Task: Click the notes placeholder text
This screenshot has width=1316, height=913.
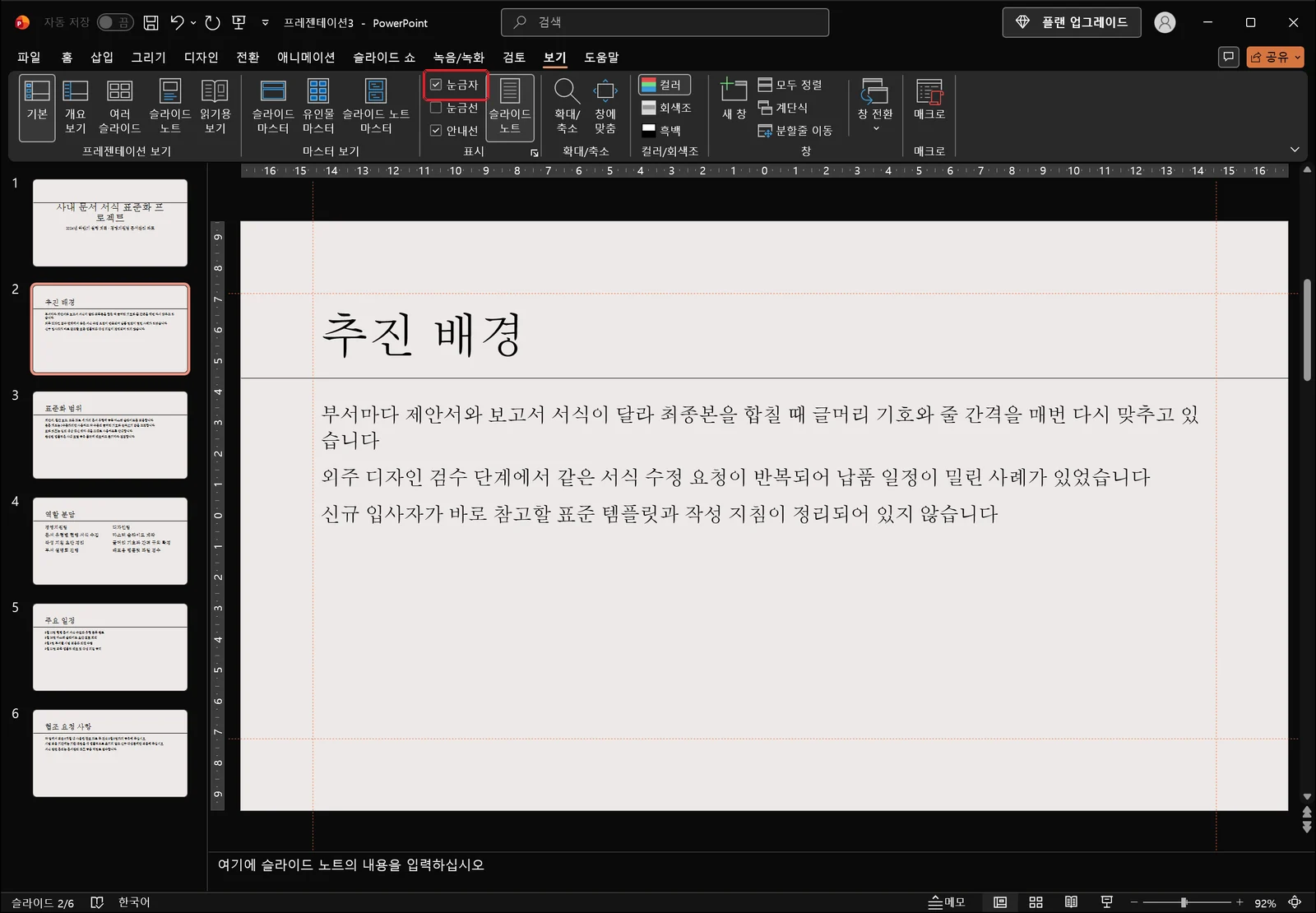Action: [x=351, y=864]
